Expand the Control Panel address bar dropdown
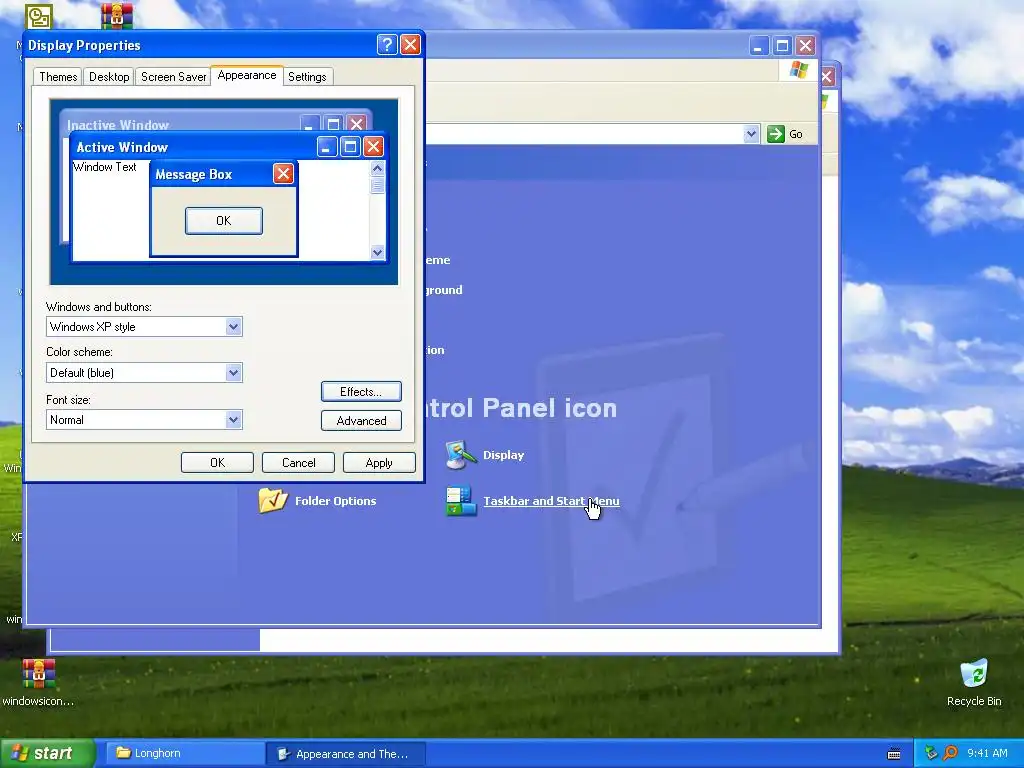The image size is (1024, 768). [x=751, y=134]
